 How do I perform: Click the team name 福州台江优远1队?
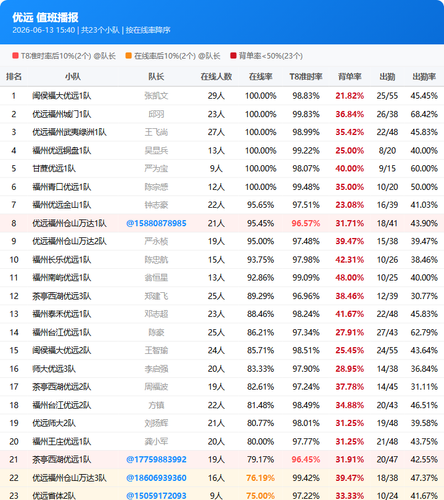(x=62, y=332)
